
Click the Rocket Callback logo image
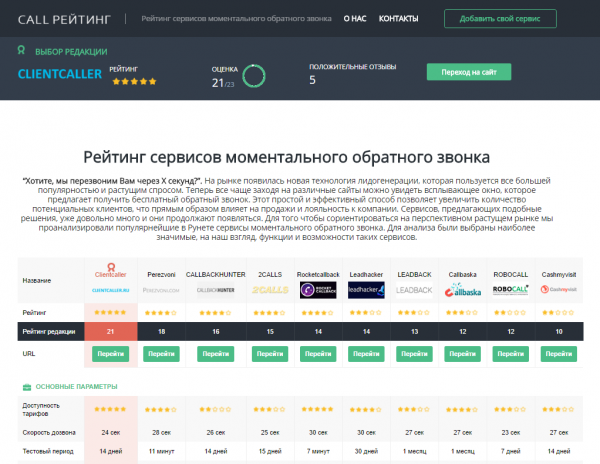coord(318,290)
